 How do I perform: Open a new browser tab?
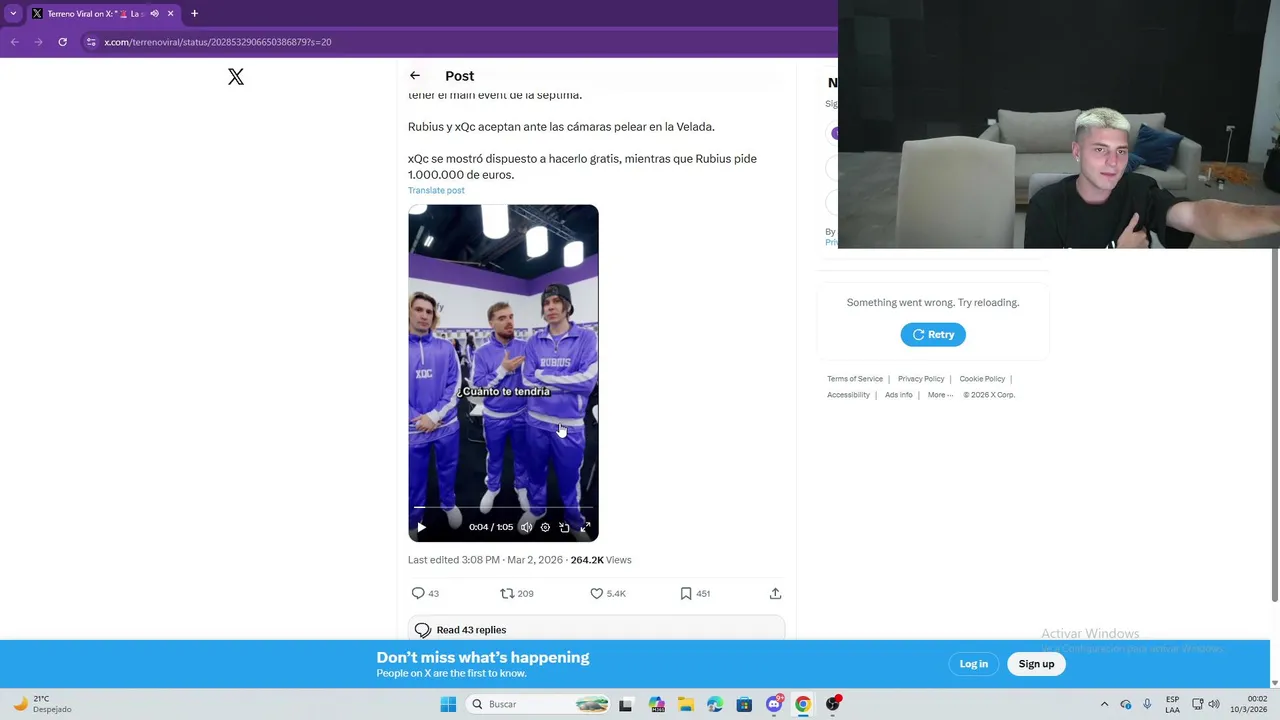[194, 14]
